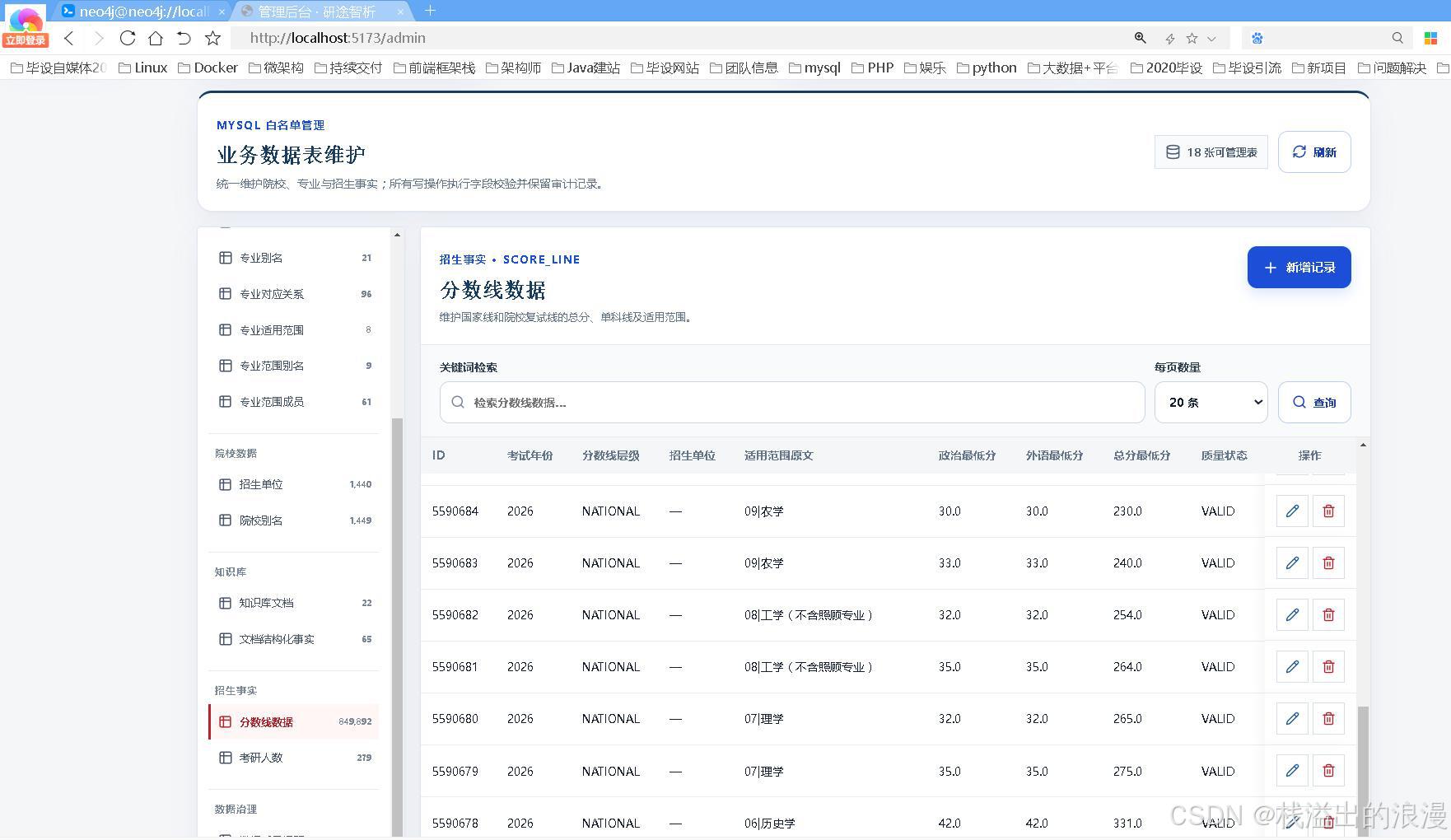
Task: Open the python bookmarks folder
Action: pos(987,68)
